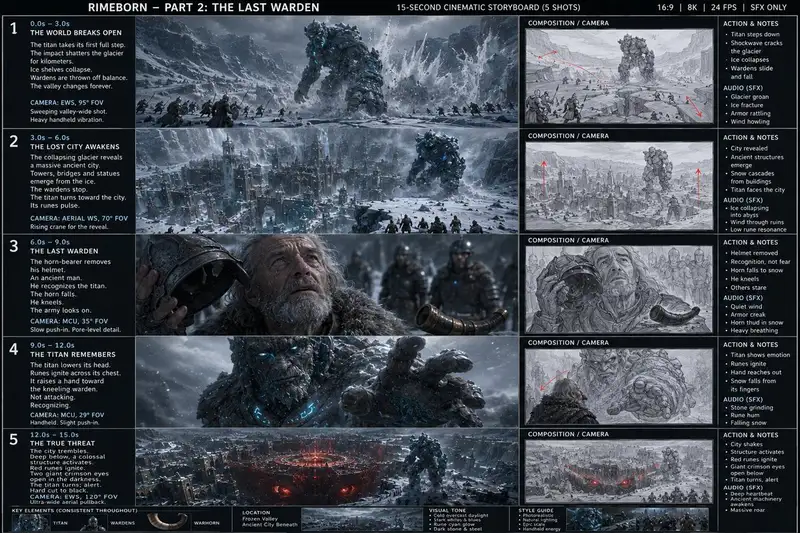Image resolution: width=800 pixels, height=533 pixels.
Task: Select the shot 3 pencil composition sketch
Action: click(x=619, y=289)
